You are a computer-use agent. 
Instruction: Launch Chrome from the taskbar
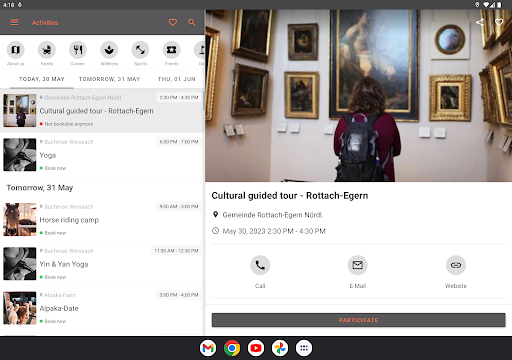click(x=232, y=348)
